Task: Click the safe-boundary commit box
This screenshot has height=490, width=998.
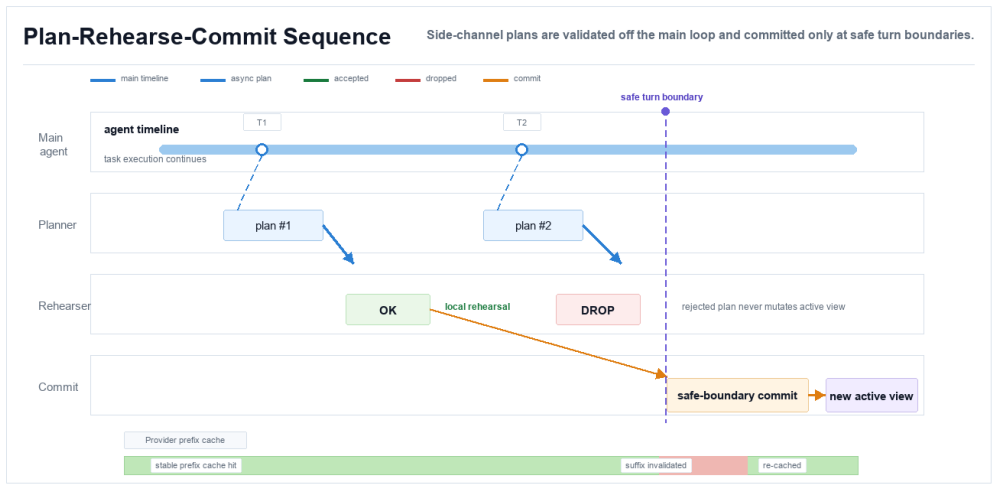Action: 737,395
